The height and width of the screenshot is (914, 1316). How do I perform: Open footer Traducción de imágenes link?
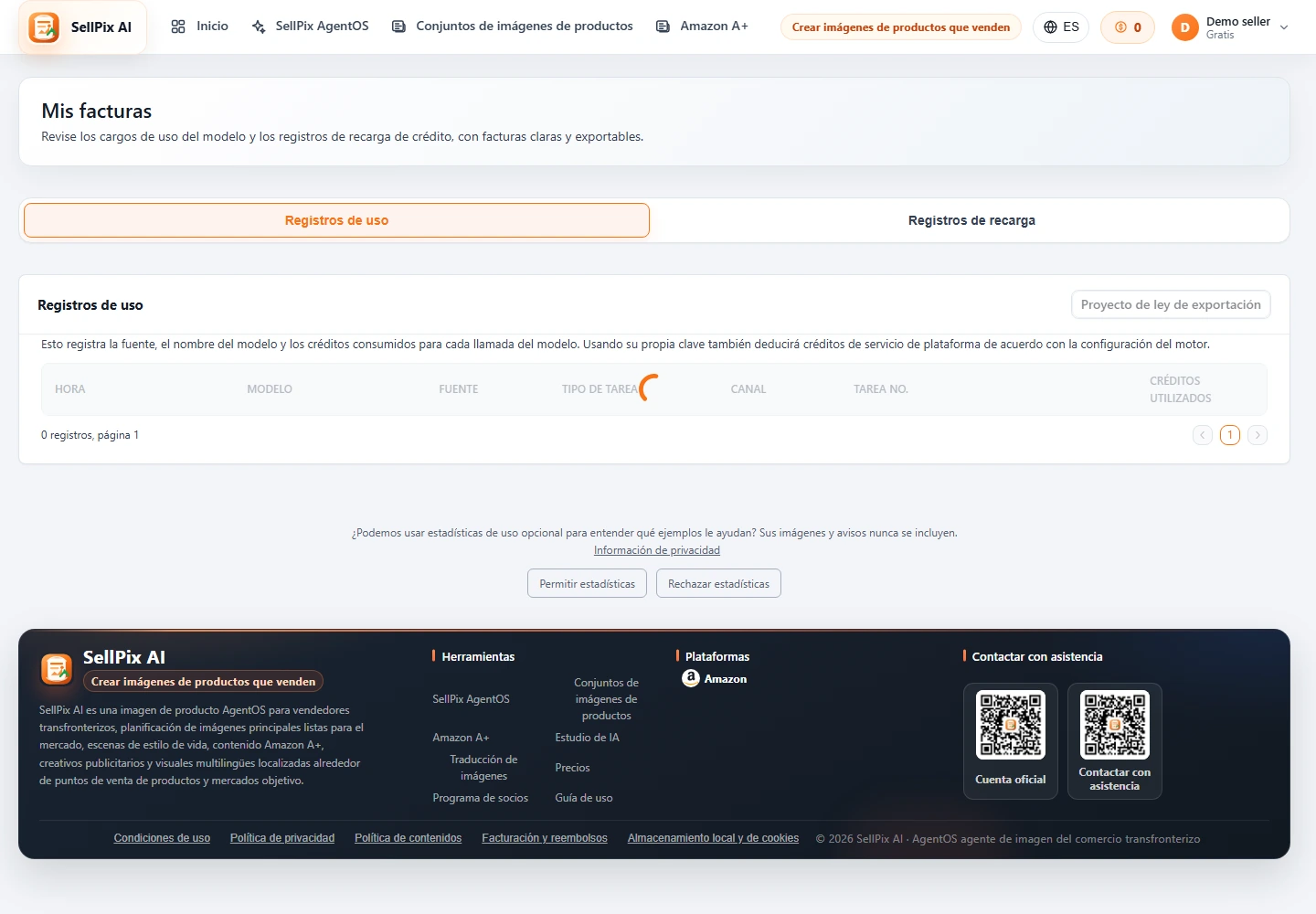coord(483,768)
